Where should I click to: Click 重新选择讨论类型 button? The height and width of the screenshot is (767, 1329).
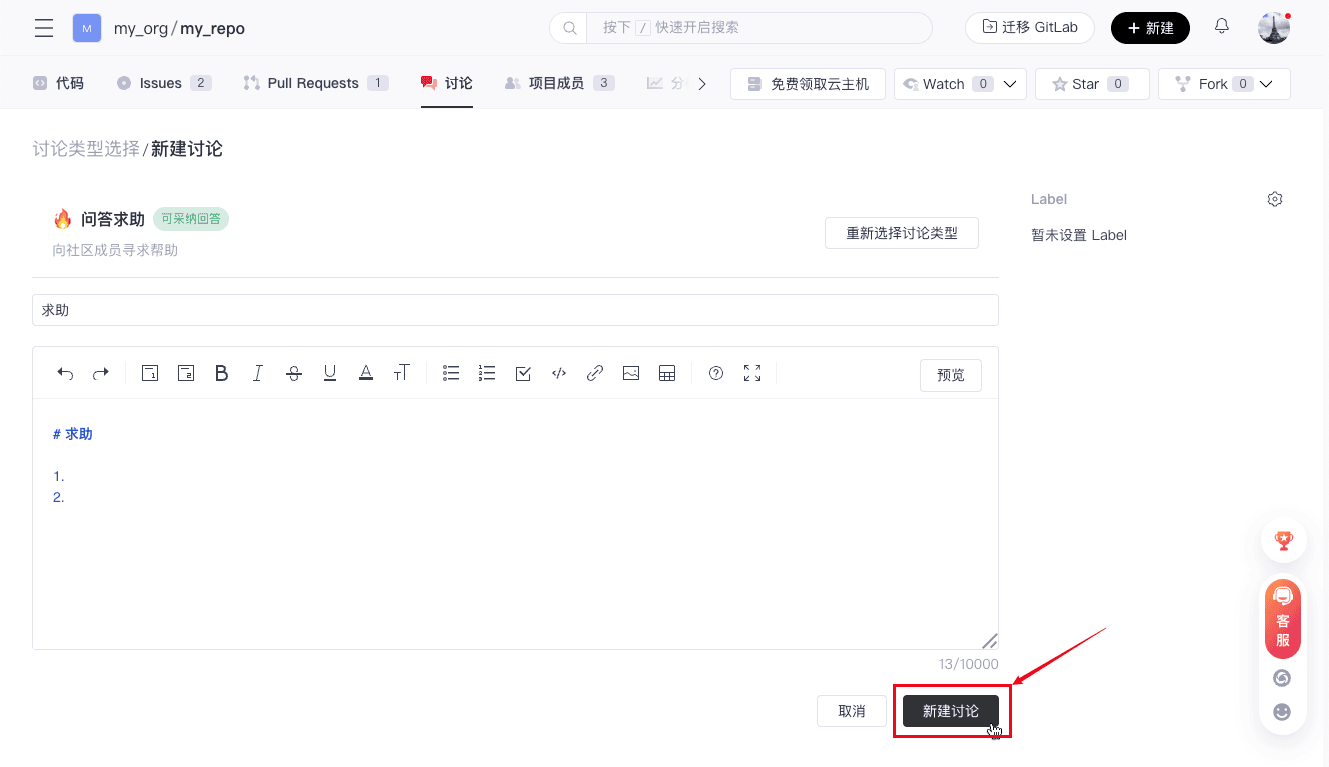click(901, 233)
